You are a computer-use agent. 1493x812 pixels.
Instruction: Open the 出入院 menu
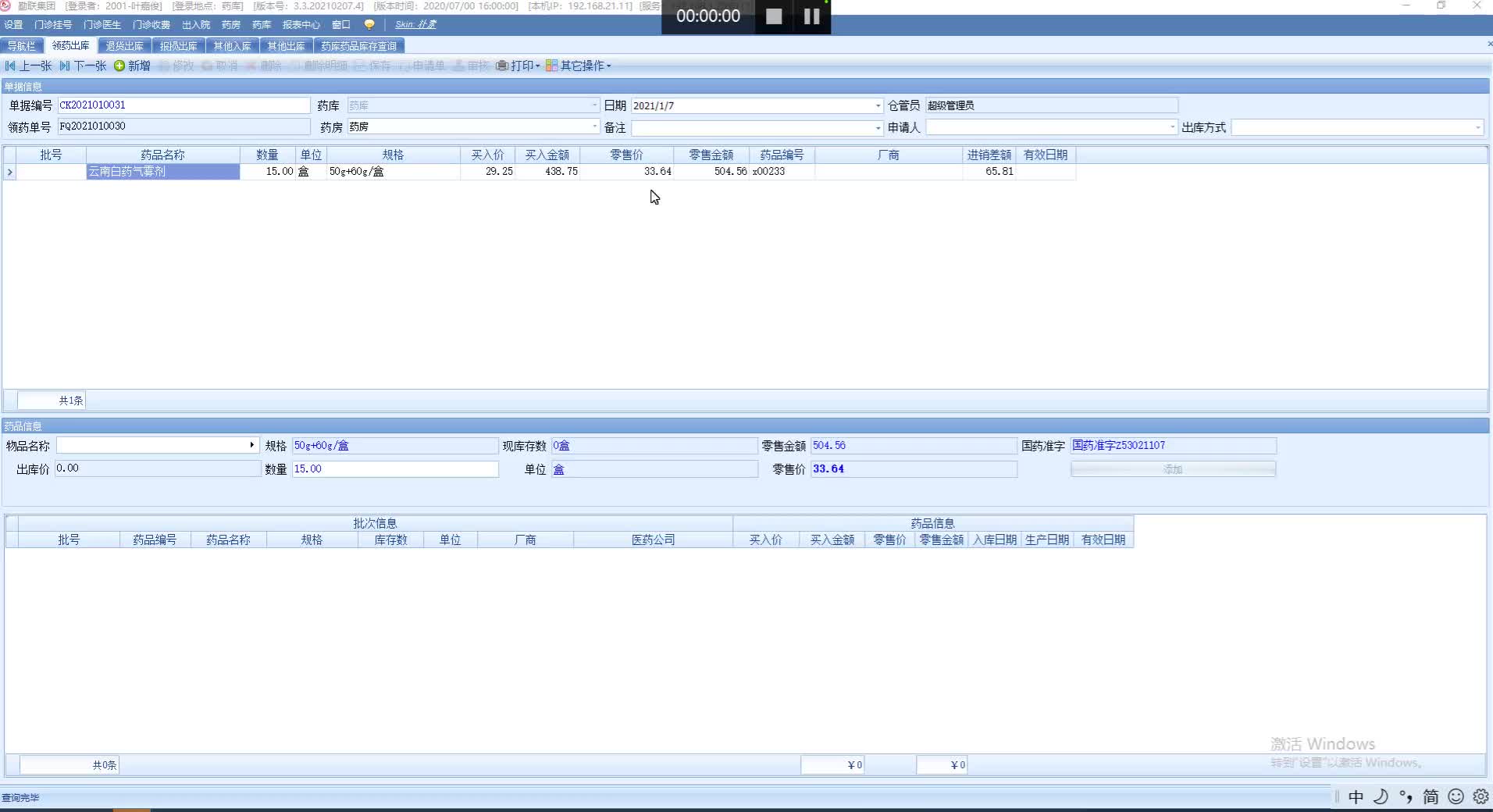pyautogui.click(x=196, y=25)
